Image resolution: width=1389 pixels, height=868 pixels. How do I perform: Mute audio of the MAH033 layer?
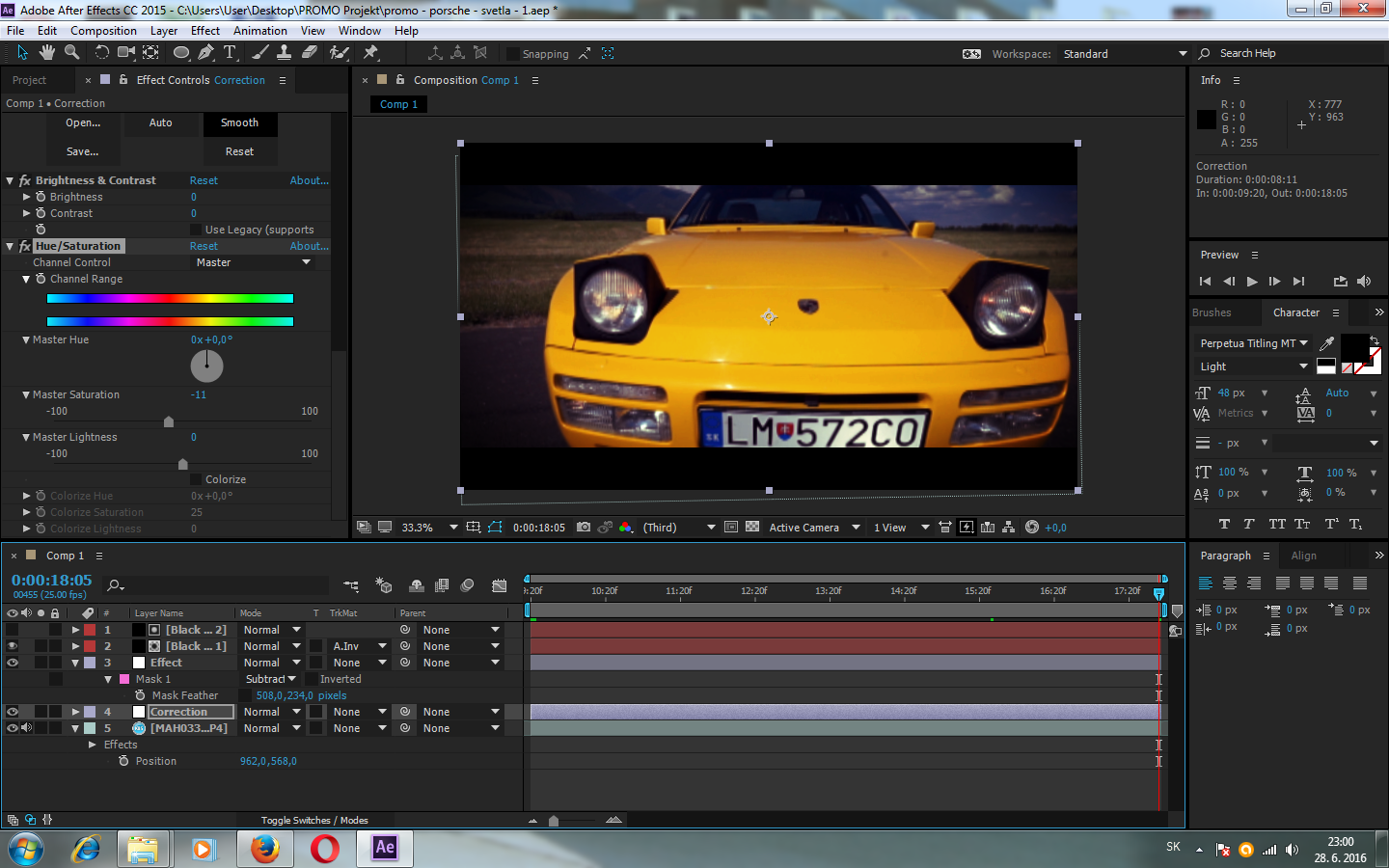(27, 728)
